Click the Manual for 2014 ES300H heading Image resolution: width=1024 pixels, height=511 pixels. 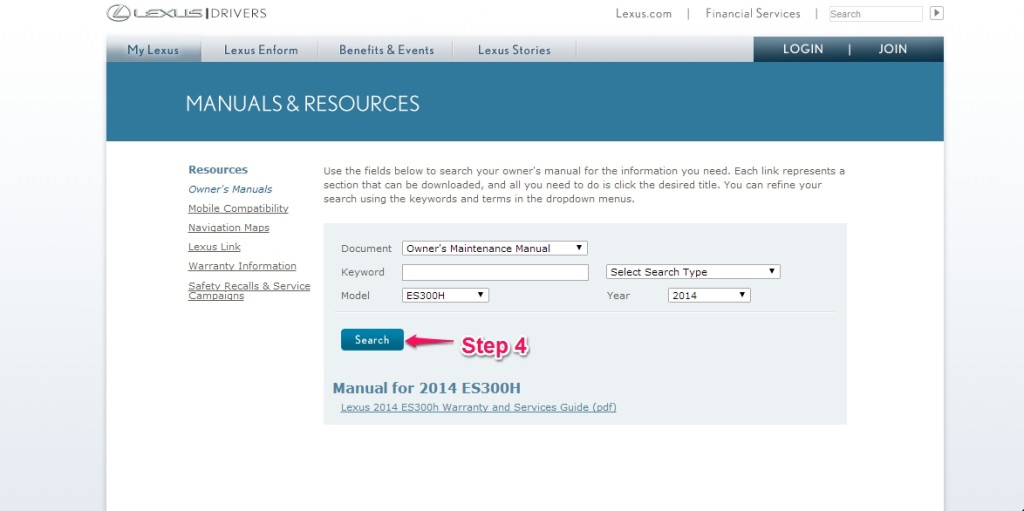pos(426,388)
